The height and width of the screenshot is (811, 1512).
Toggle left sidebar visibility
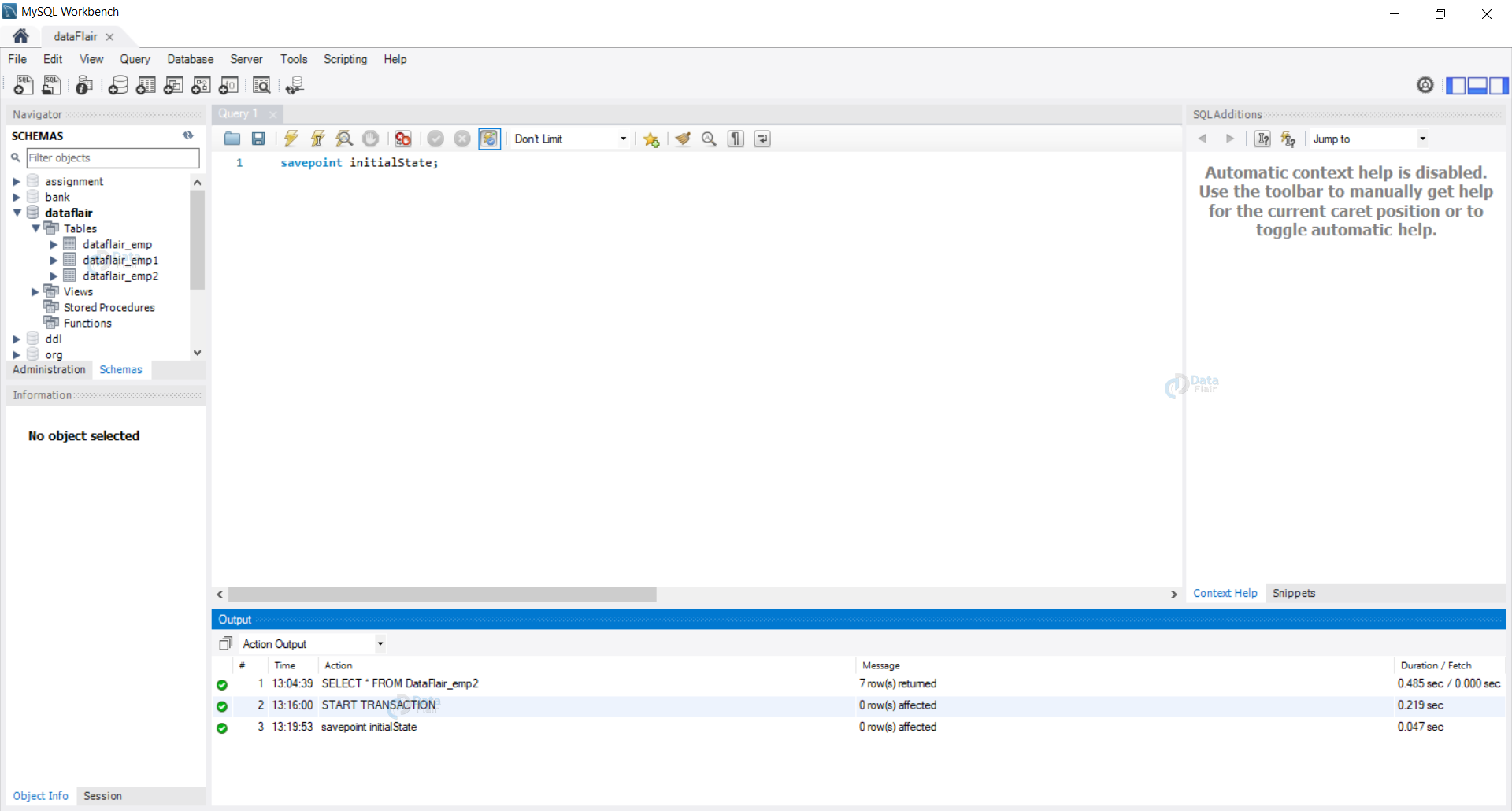pos(1456,85)
